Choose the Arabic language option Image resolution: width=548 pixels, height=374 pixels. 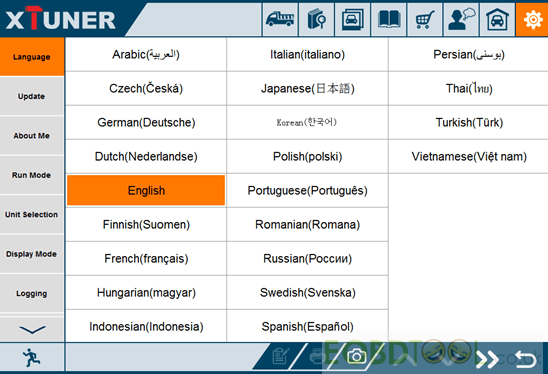(x=146, y=55)
